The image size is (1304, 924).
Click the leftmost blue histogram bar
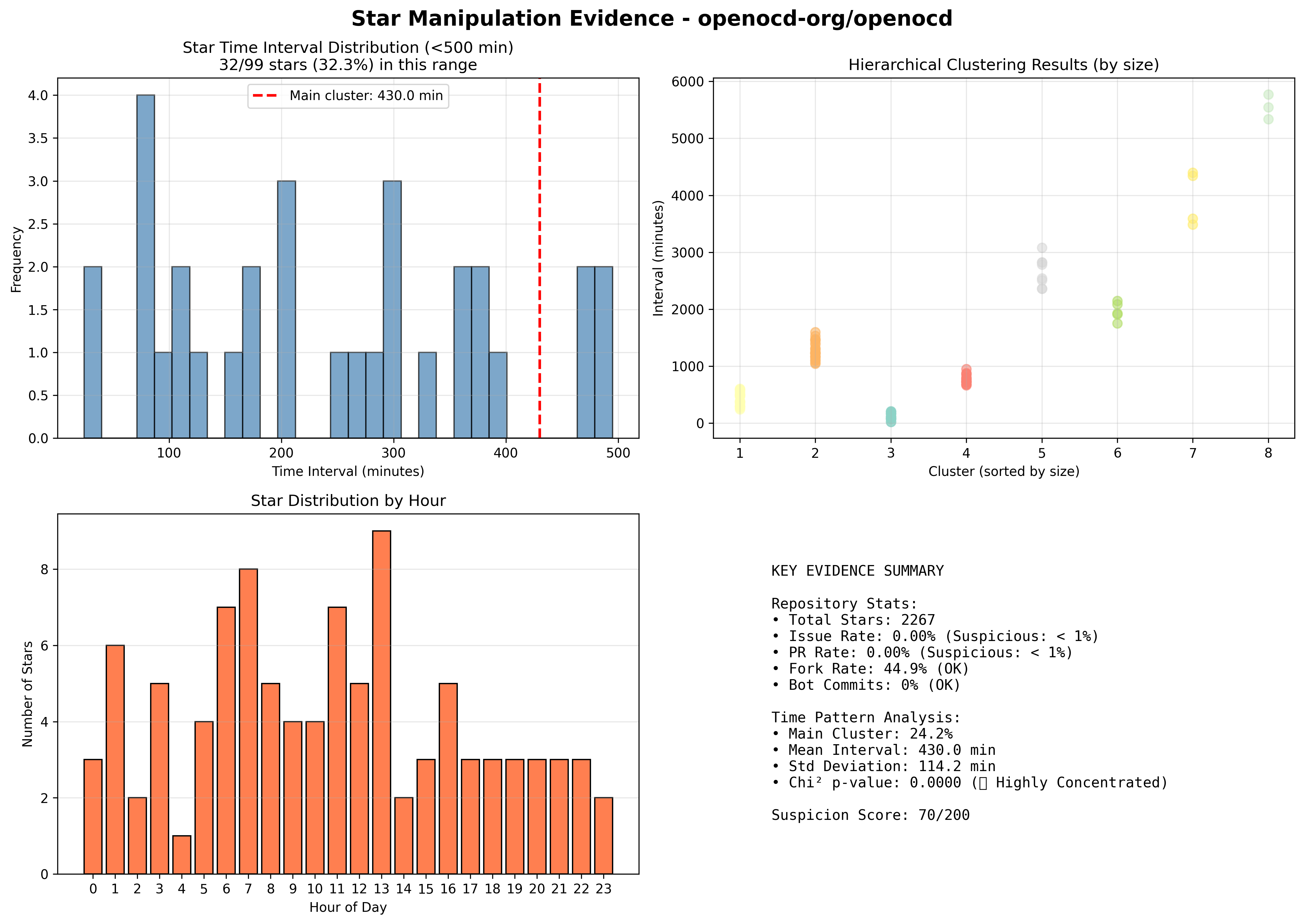click(x=93, y=352)
